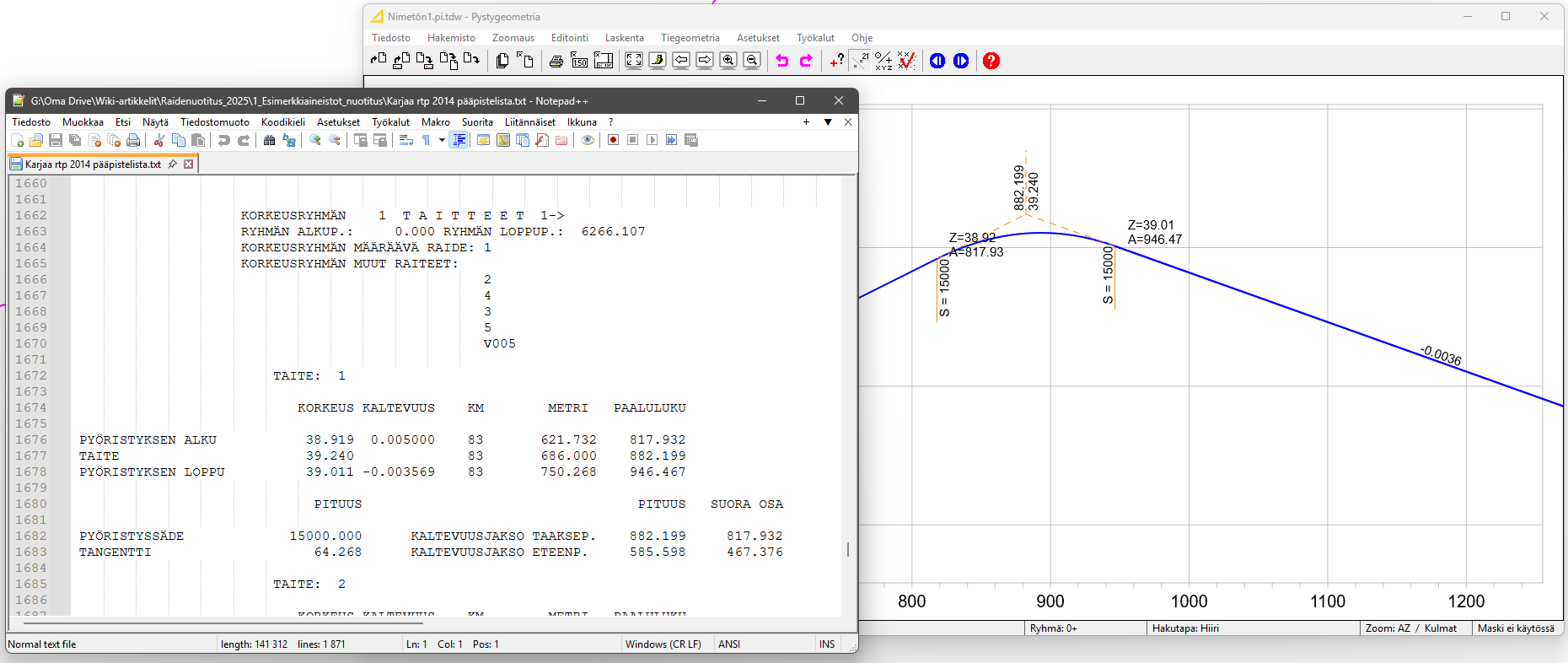The image size is (1568, 663).
Task: Open the document list triangle dropdown in Notepad++
Action: [828, 122]
